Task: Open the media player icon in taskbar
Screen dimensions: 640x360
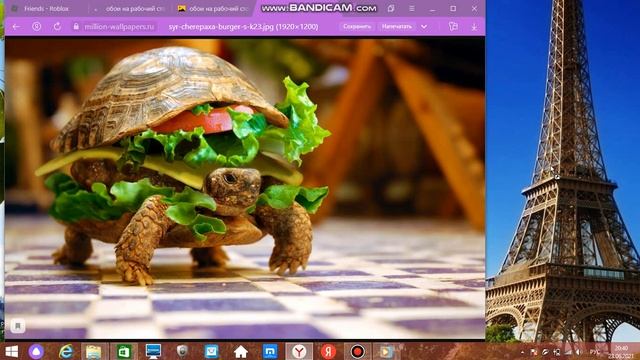Action: tap(385, 351)
